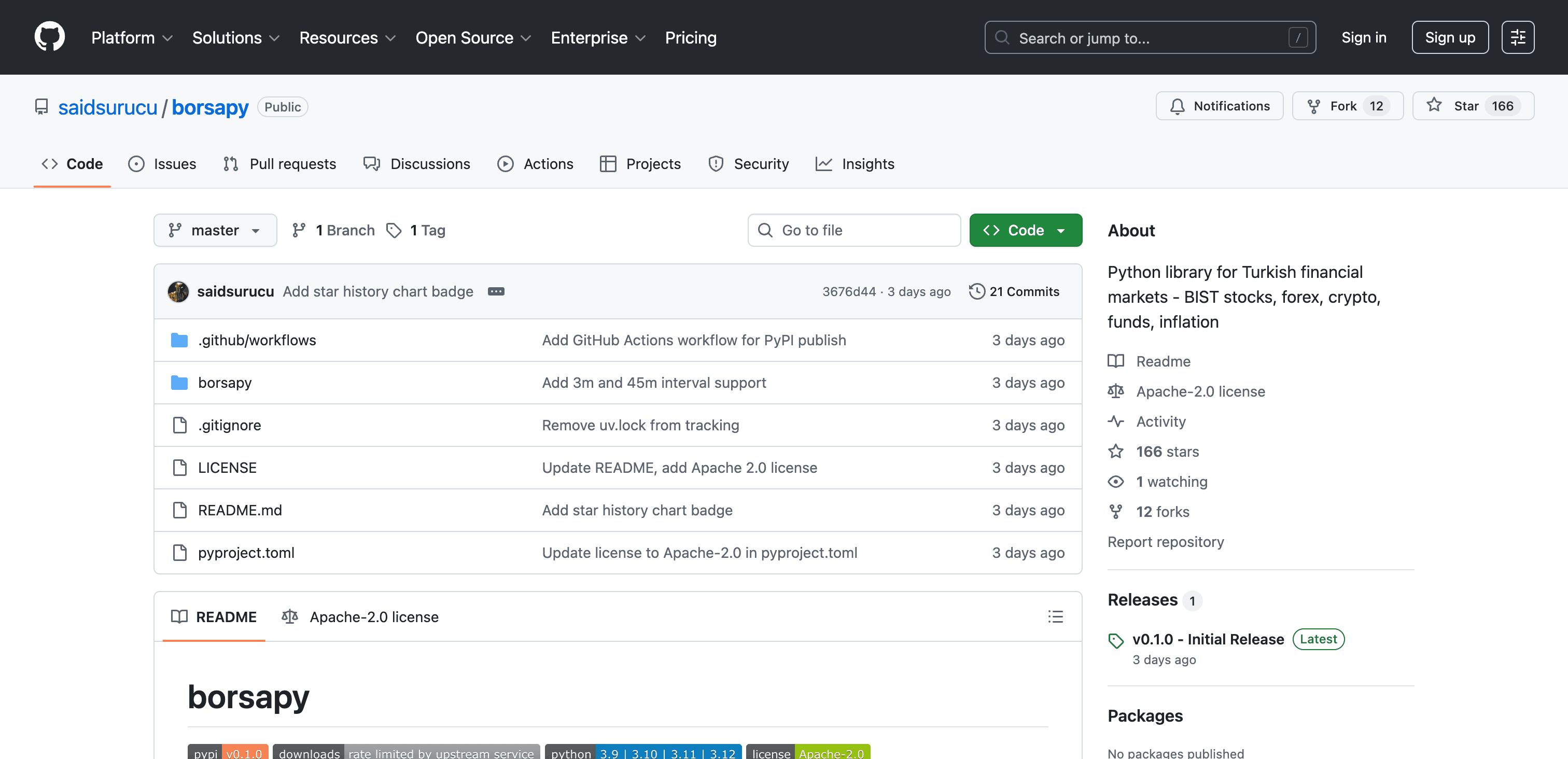Select the Apache-2.0 license tab in file viewer
1568x759 pixels.
click(360, 616)
